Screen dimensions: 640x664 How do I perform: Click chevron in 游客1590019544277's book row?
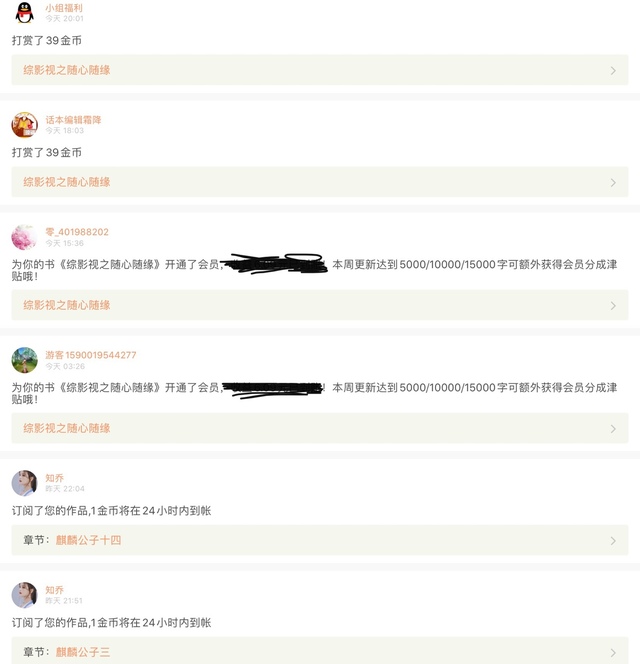(x=613, y=429)
